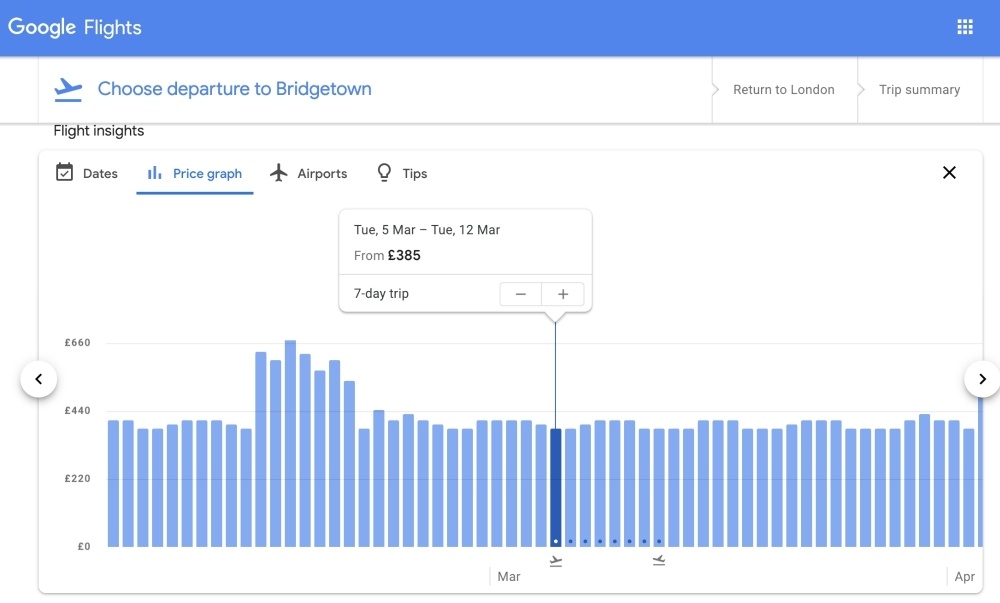
Task: Open the Trip summary step
Action: (x=919, y=90)
